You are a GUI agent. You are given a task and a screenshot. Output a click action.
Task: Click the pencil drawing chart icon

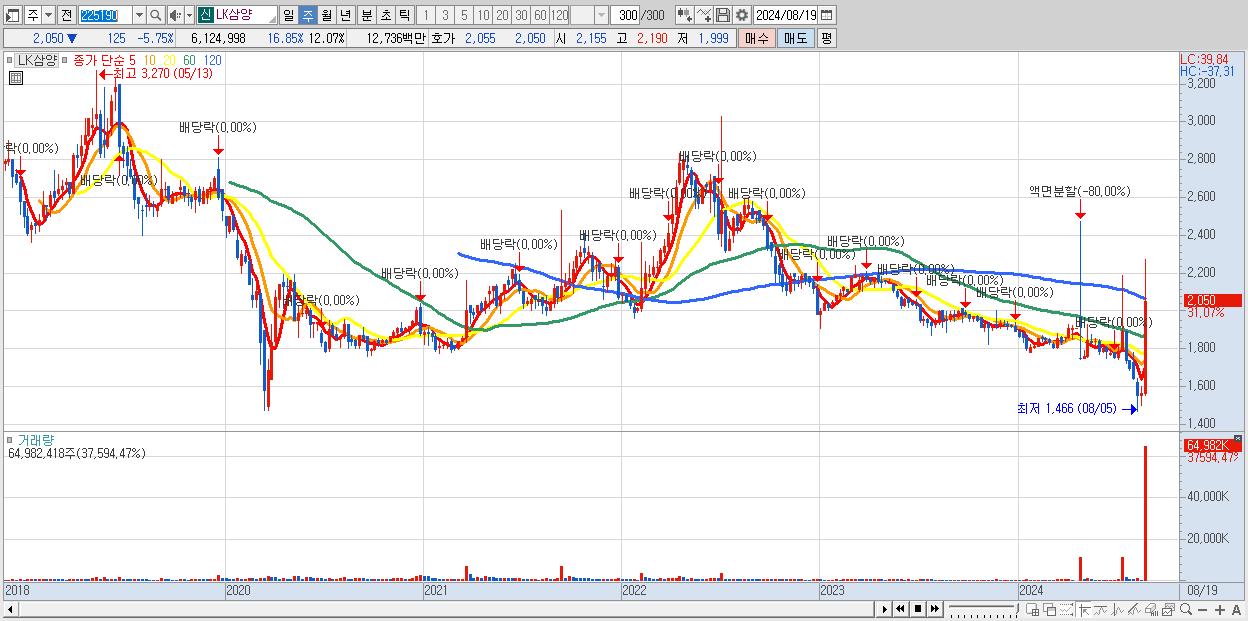coord(1135,610)
